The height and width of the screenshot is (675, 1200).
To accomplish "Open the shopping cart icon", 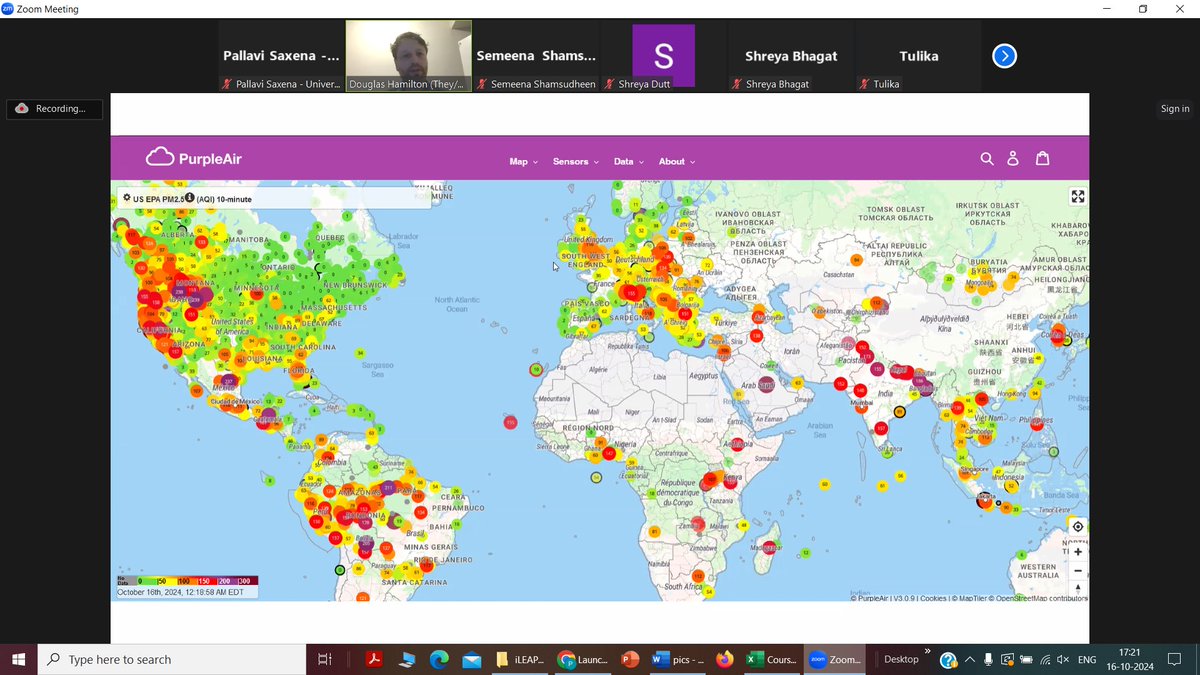I will [x=1042, y=158].
